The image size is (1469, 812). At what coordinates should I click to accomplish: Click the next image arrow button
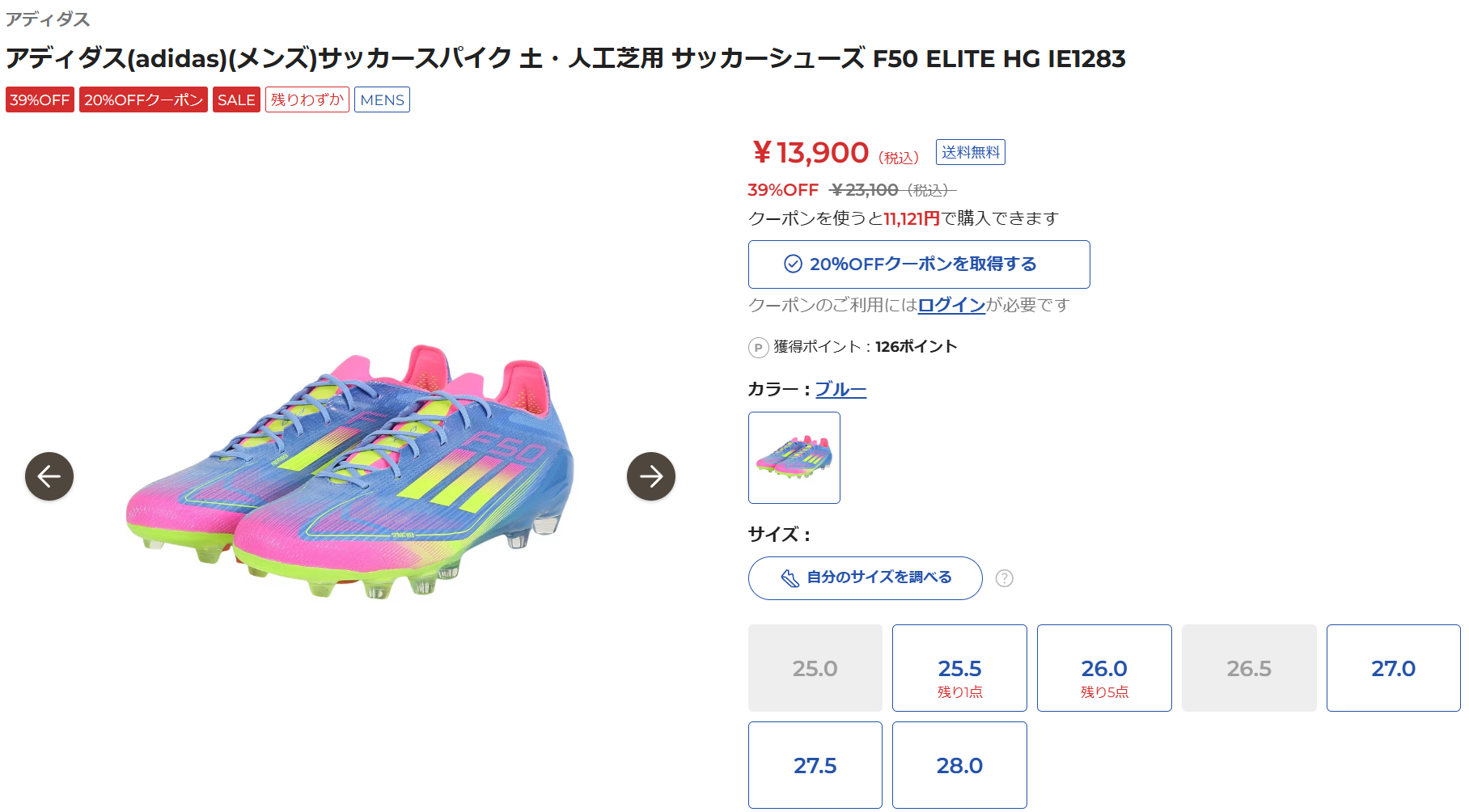point(650,476)
